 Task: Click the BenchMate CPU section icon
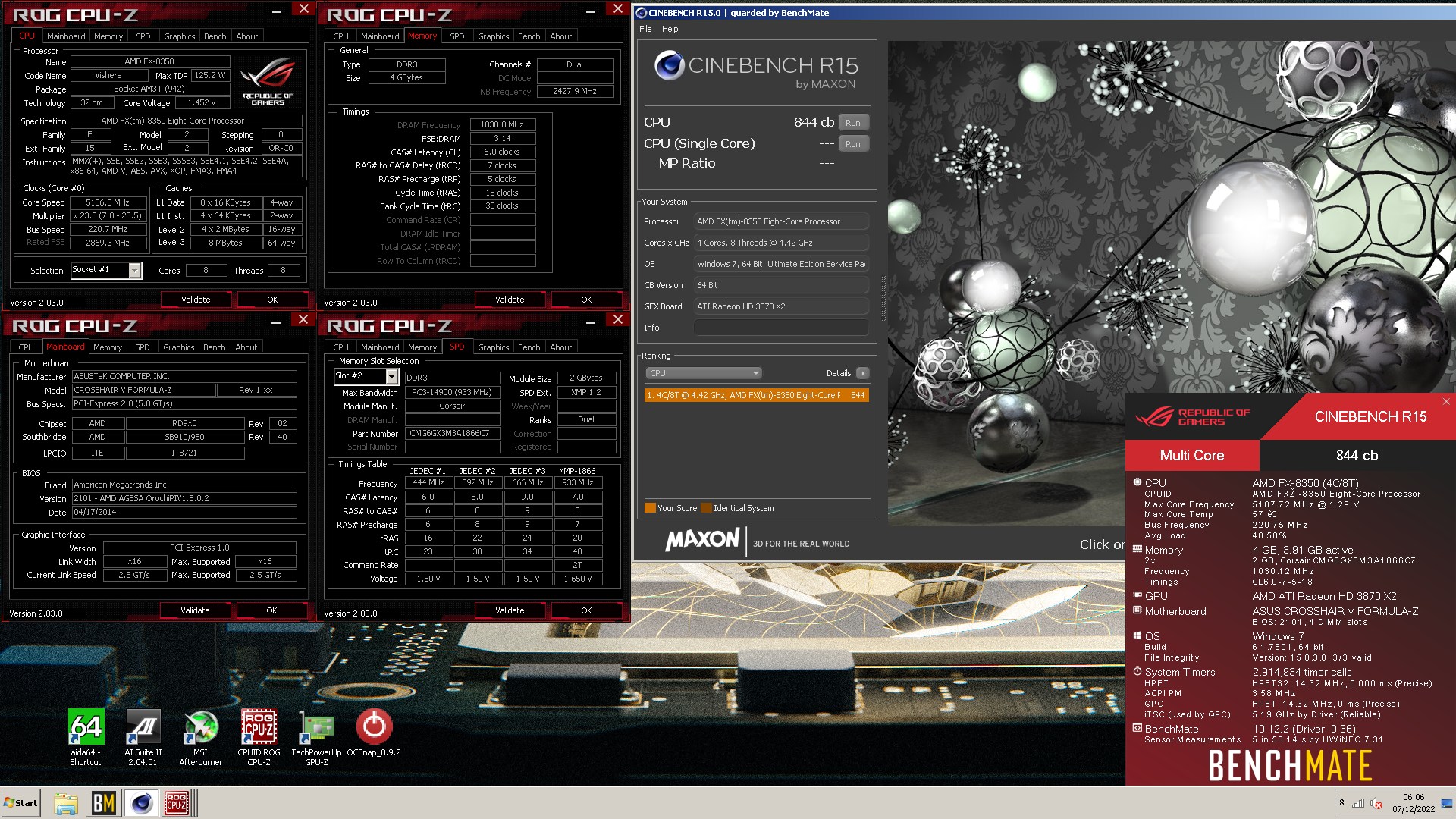[1137, 482]
